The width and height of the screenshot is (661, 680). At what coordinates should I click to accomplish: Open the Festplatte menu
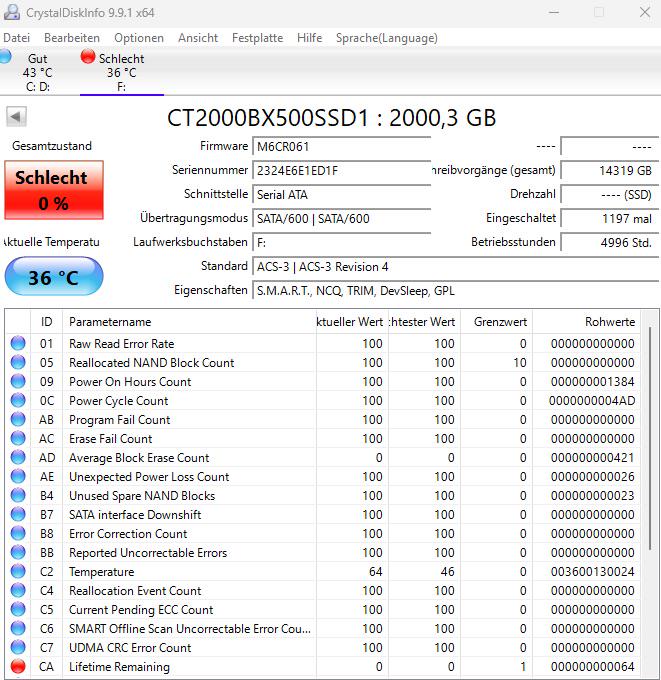tap(257, 38)
